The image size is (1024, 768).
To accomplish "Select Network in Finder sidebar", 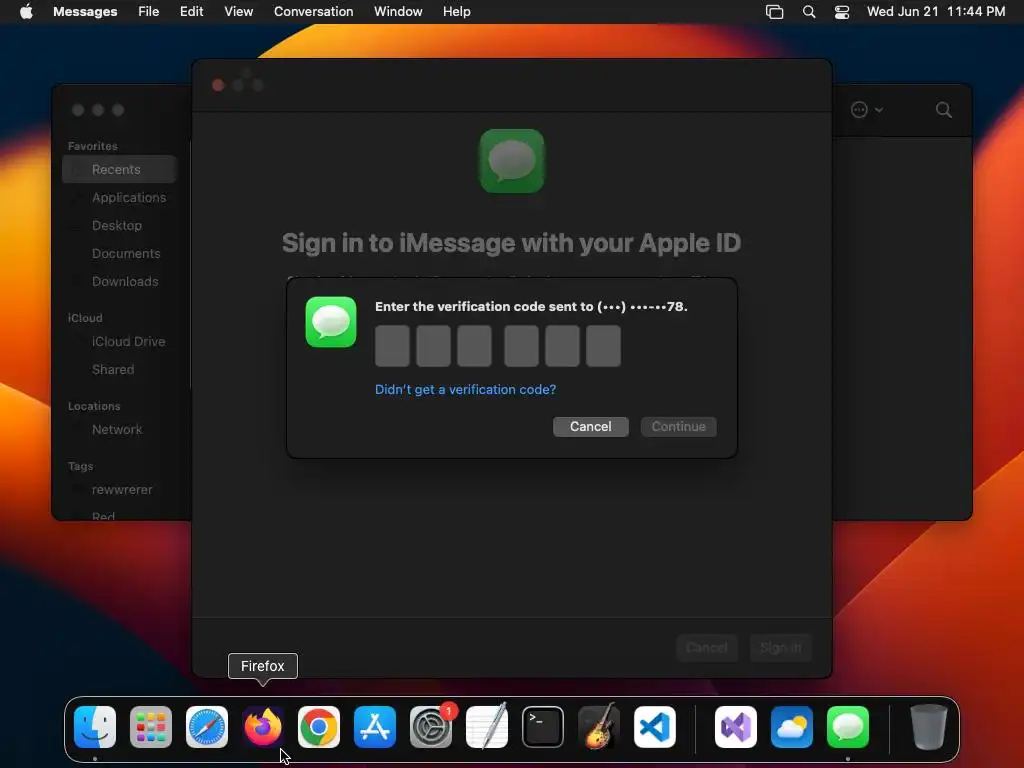I will coord(119,430).
